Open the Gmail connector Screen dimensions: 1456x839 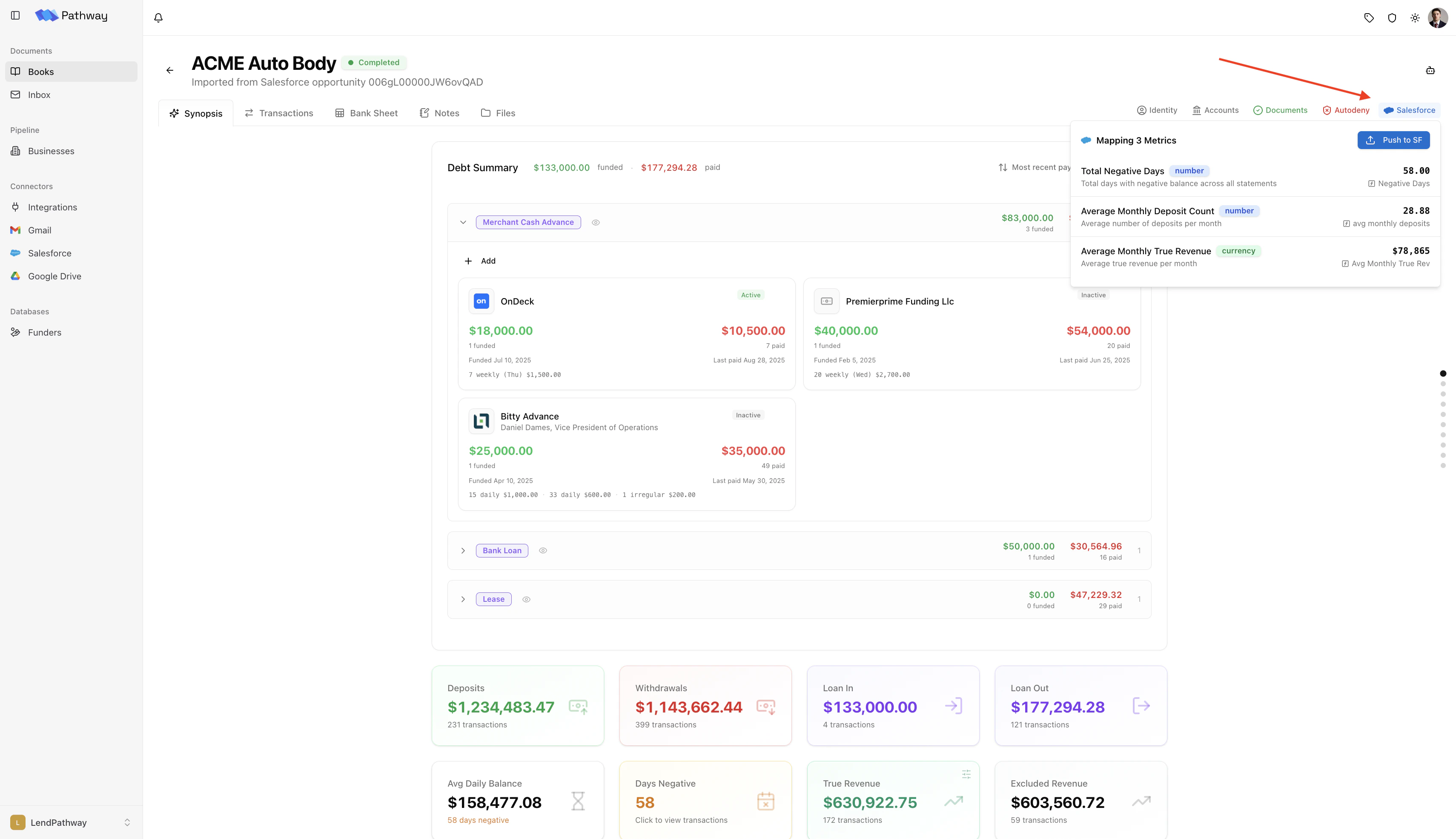[72, 230]
